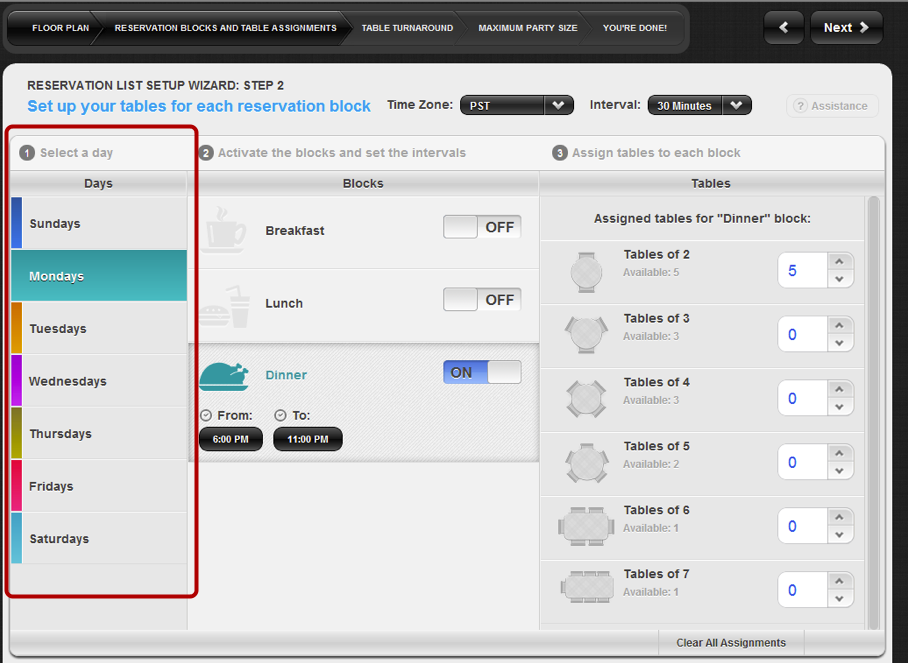Decrease the Tables of 5 count

click(839, 471)
